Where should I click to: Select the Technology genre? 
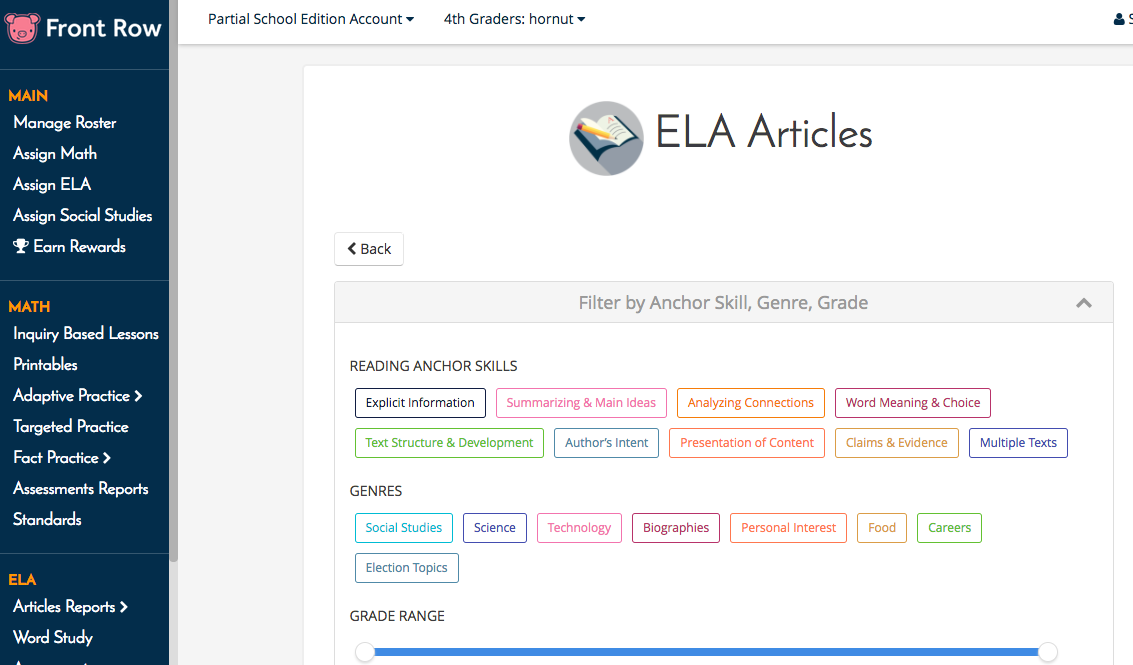tap(579, 528)
